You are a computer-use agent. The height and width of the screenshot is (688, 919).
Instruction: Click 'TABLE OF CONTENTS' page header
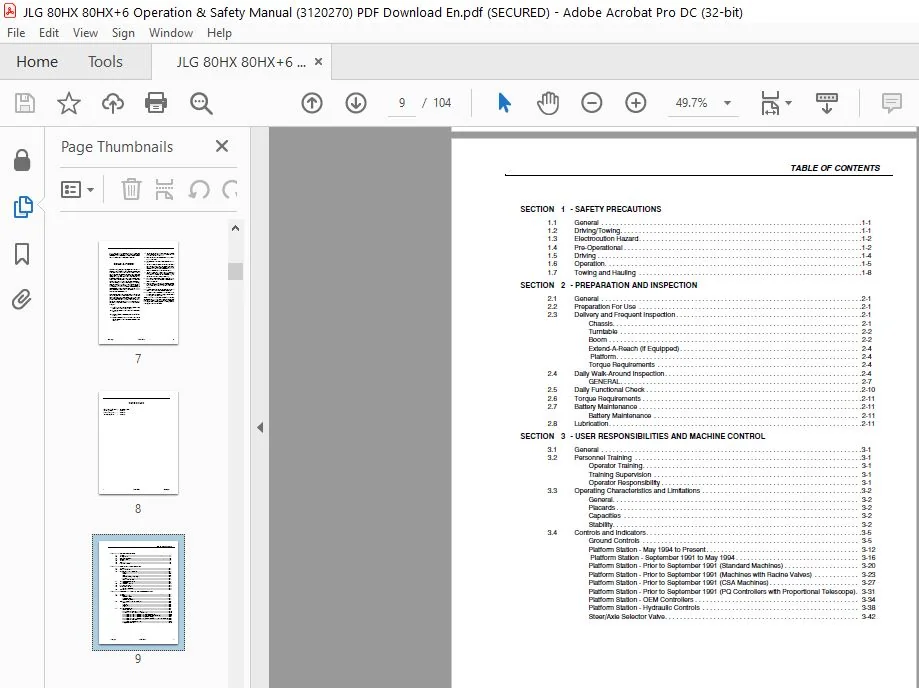click(x=835, y=168)
